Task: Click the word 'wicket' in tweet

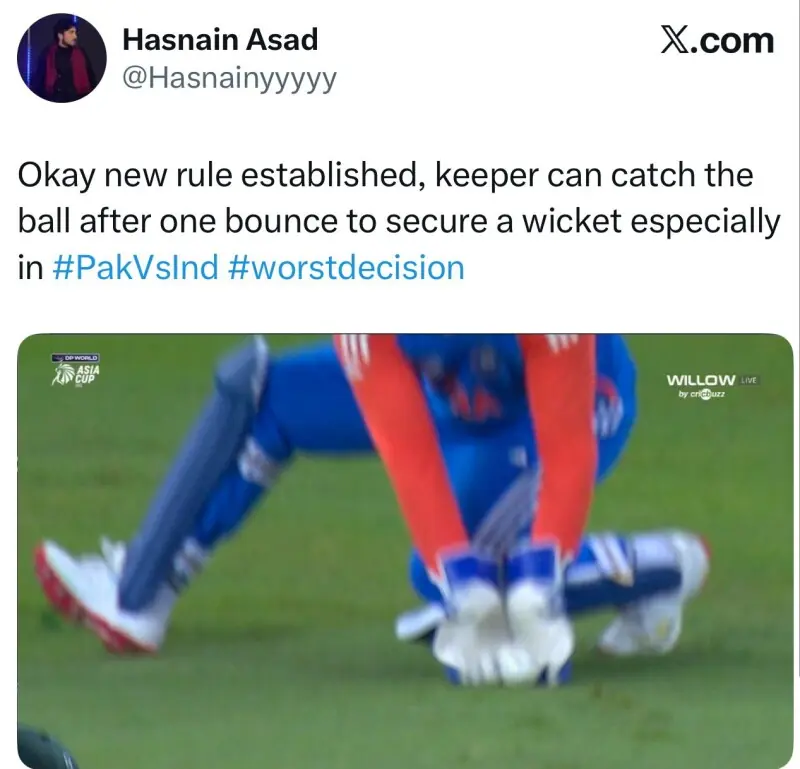Action: (x=570, y=221)
